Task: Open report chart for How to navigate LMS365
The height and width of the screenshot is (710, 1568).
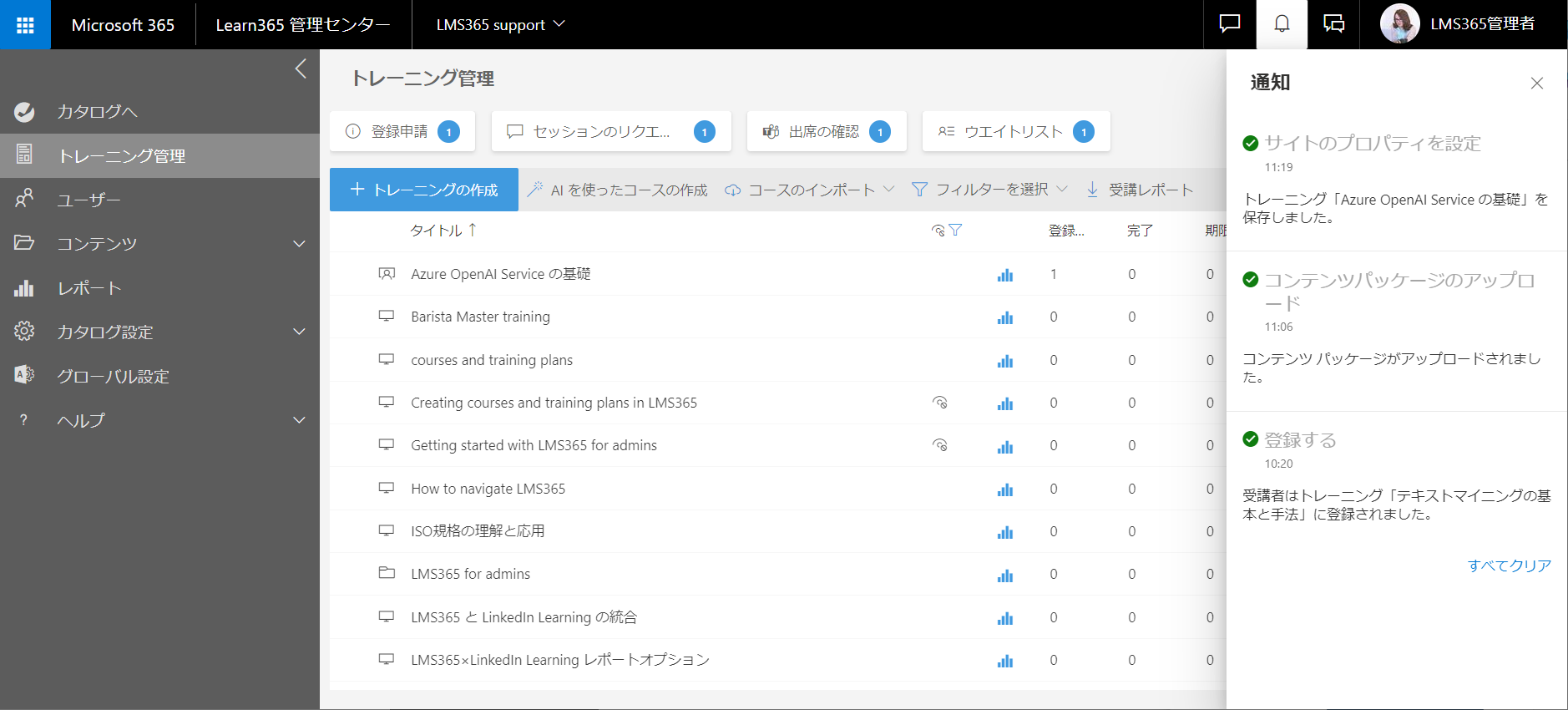Action: (1005, 489)
